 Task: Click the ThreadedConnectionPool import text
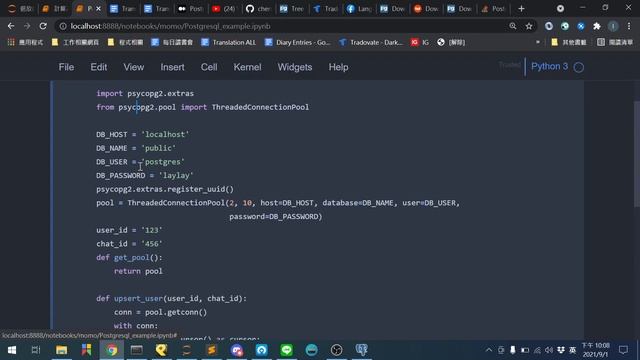260,107
